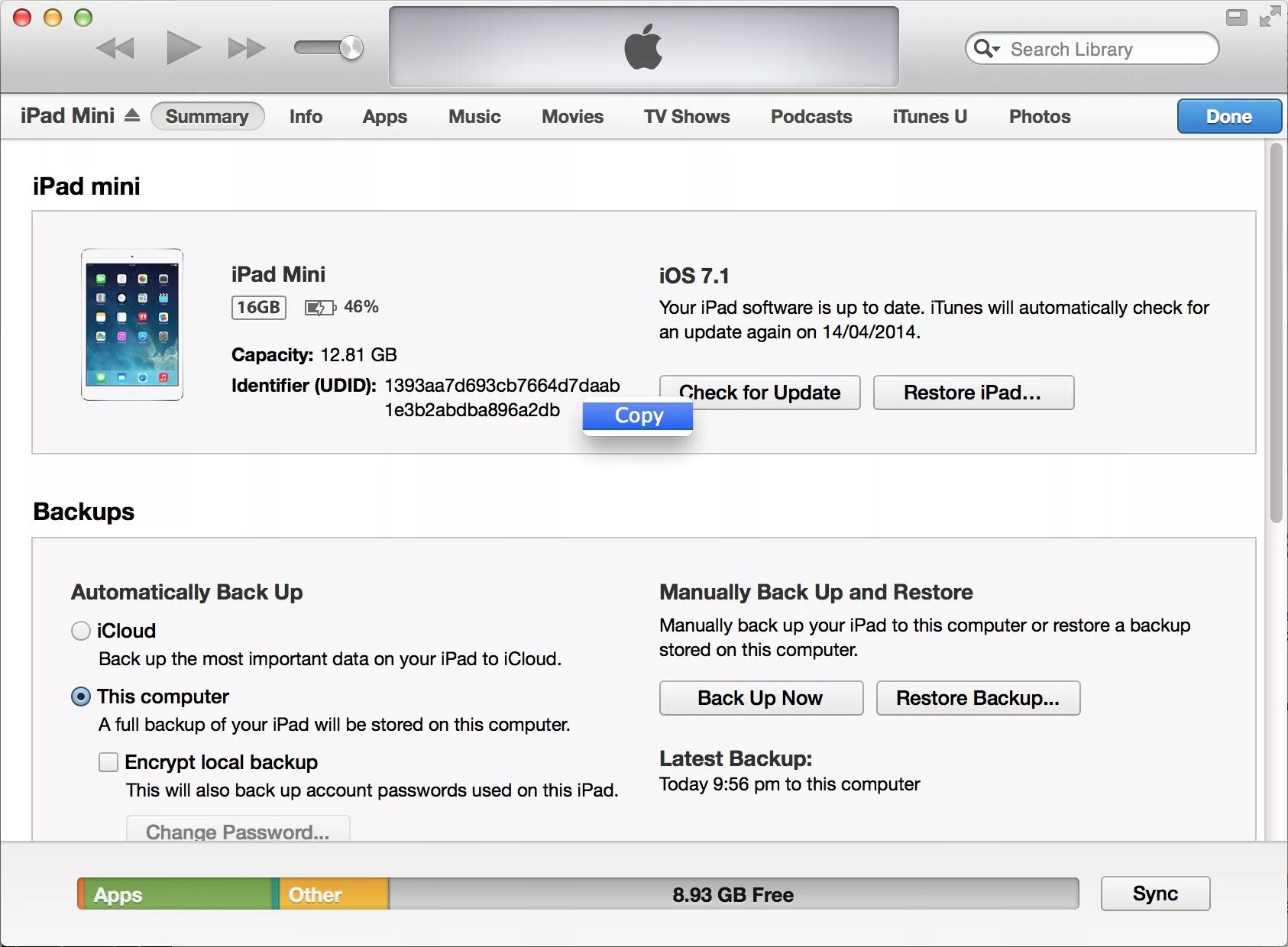The height and width of the screenshot is (947, 1288).
Task: Click the yellow Other storage segment
Action: (x=334, y=894)
